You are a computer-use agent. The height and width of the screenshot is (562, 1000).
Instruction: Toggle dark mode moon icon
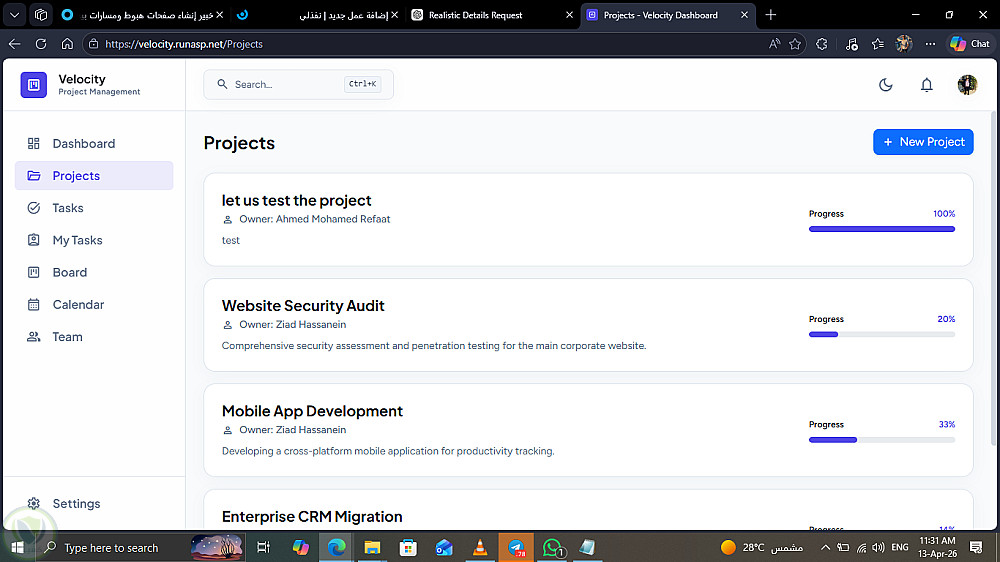(885, 85)
